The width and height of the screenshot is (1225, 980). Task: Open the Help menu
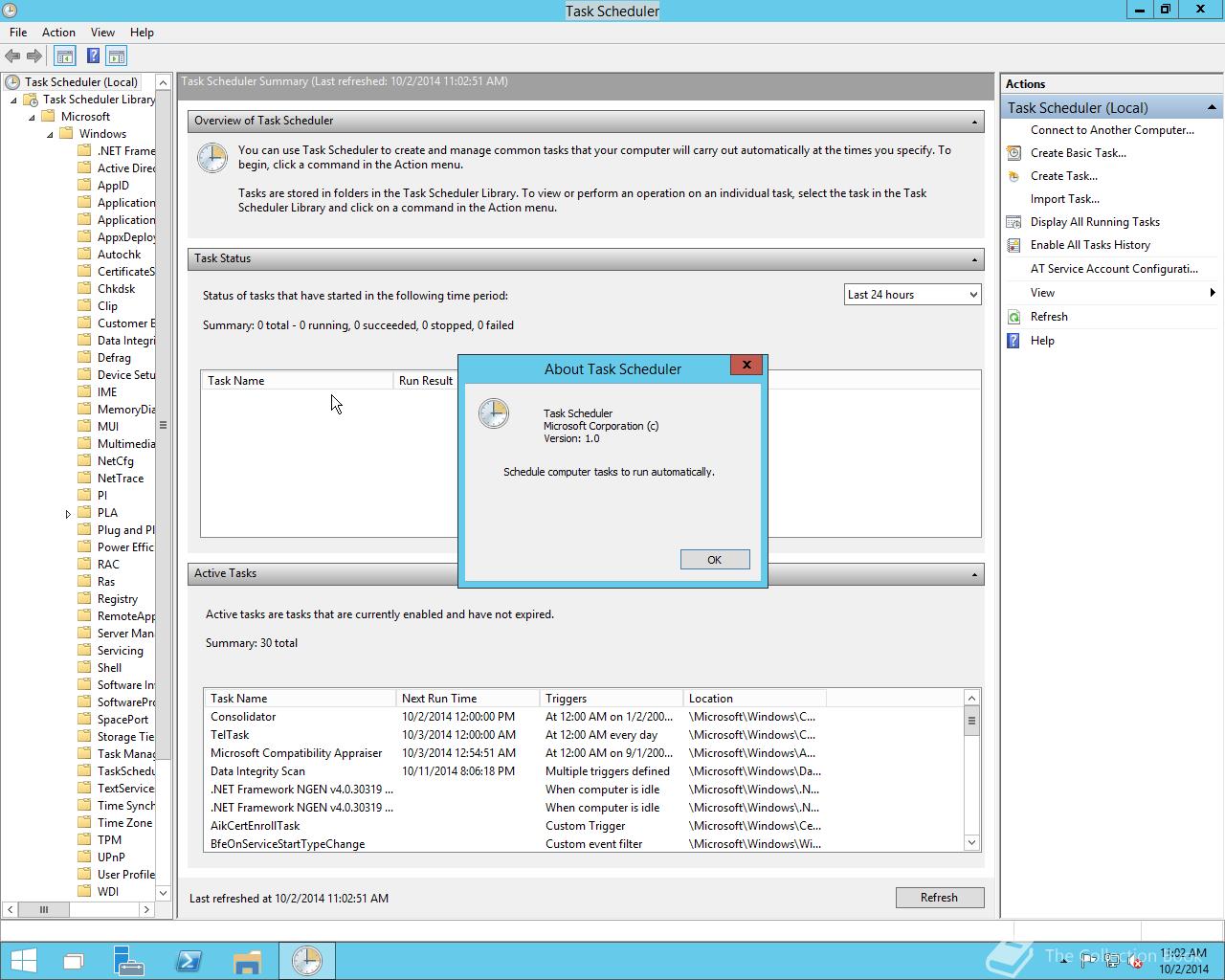(142, 33)
